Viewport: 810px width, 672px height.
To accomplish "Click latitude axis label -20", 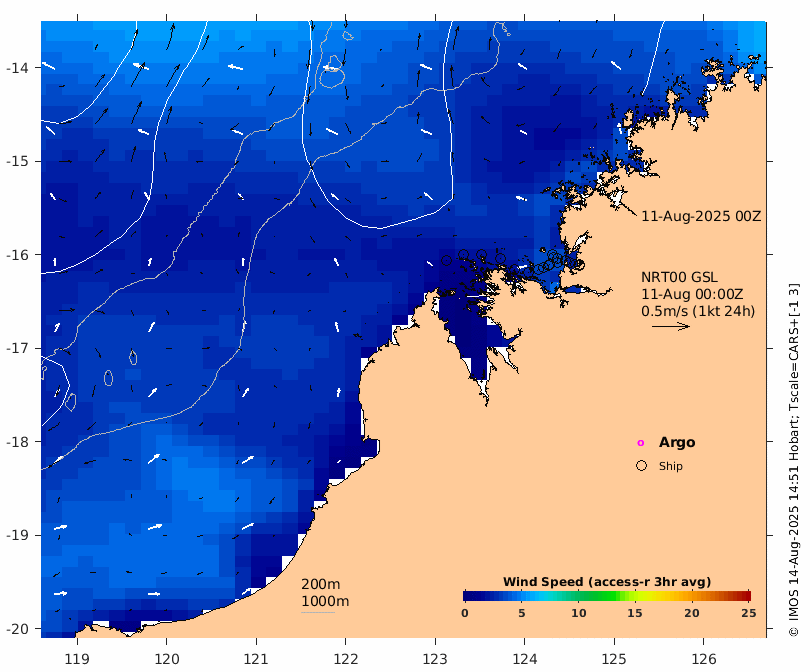I will click(17, 629).
